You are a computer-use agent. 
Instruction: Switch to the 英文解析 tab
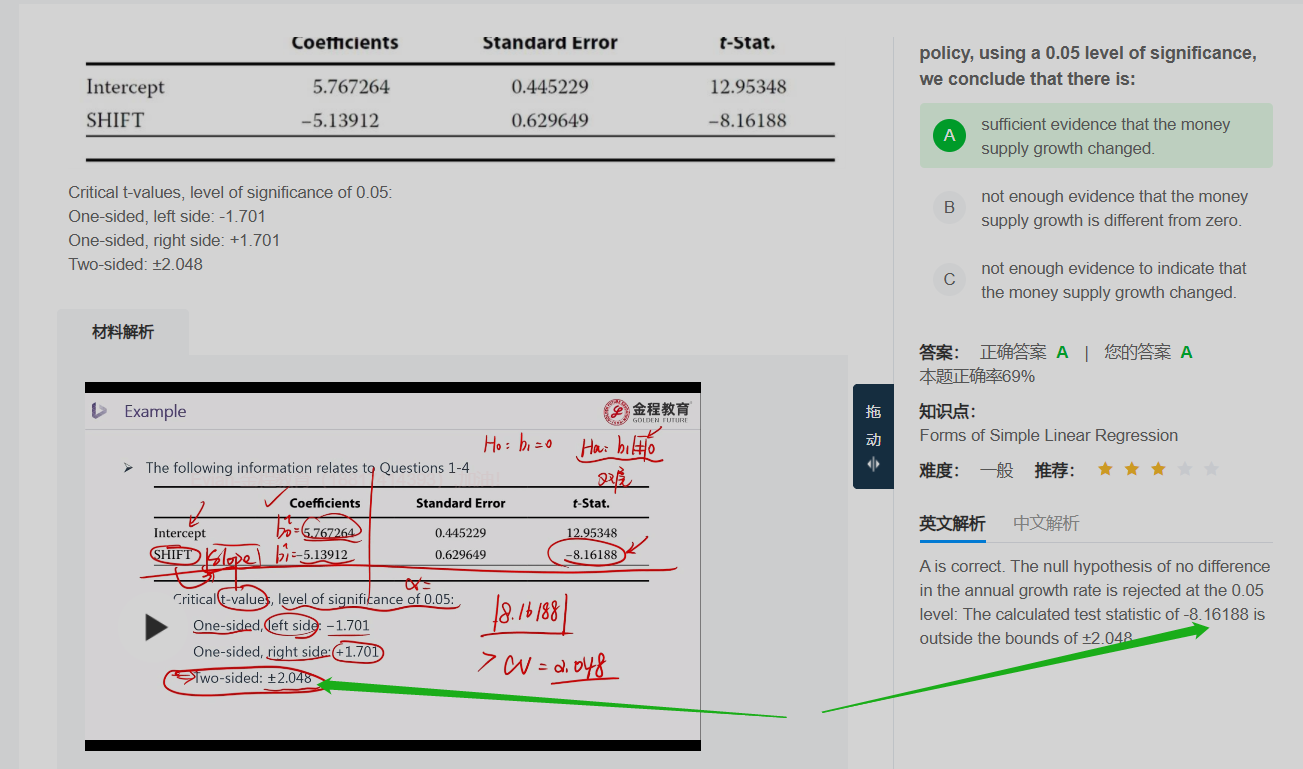[x=952, y=523]
